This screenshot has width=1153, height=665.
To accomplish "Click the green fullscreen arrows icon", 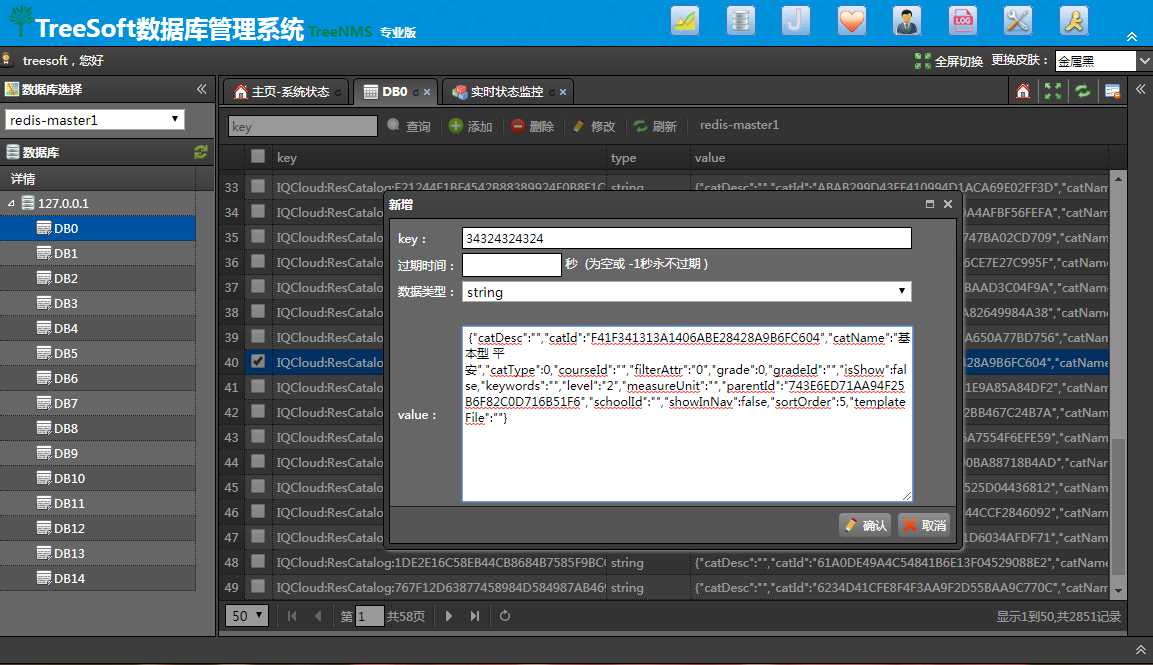I will (1053, 91).
